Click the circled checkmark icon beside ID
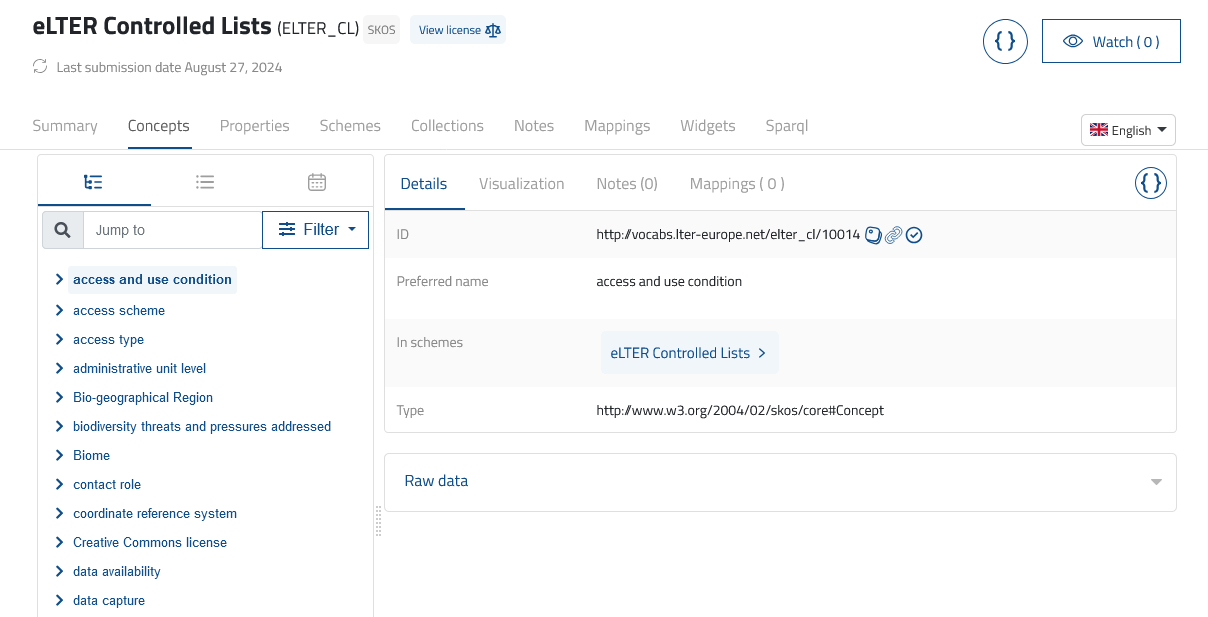 (914, 235)
